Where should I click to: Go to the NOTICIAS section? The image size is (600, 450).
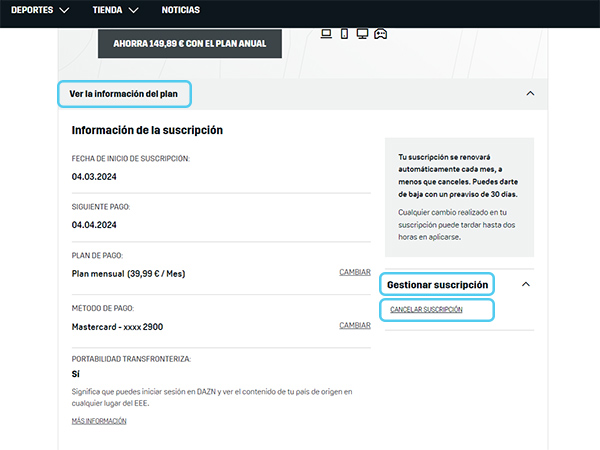click(x=180, y=11)
